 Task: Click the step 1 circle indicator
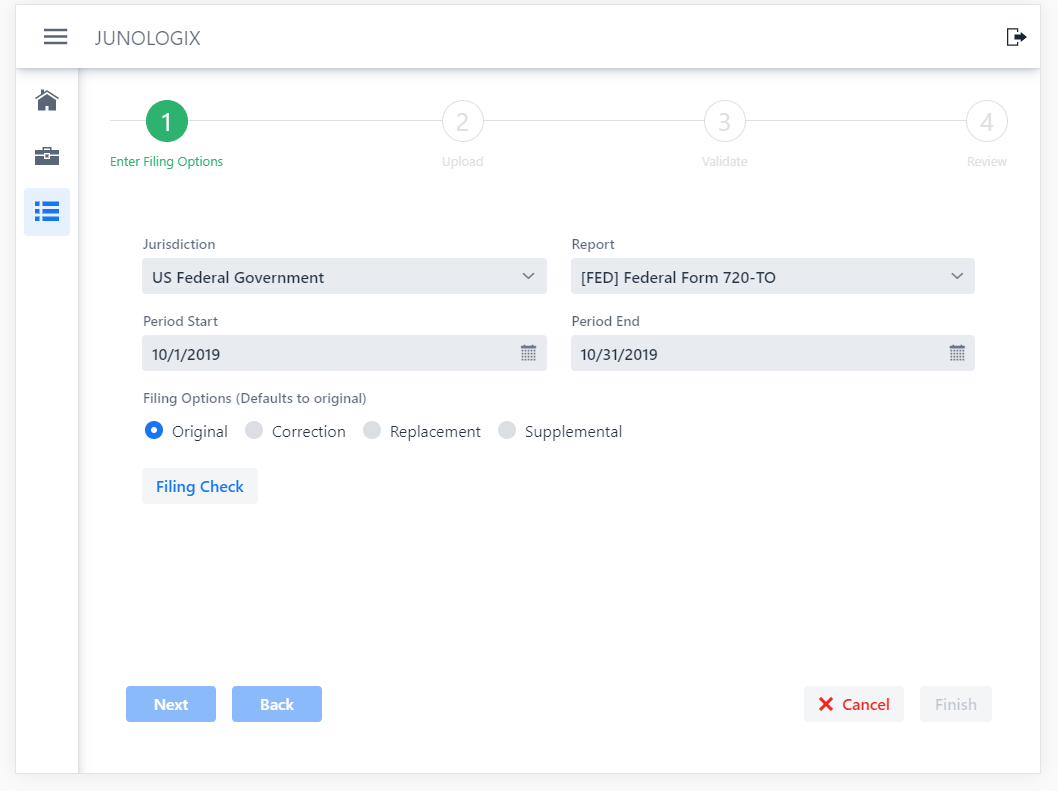pyautogui.click(x=167, y=122)
